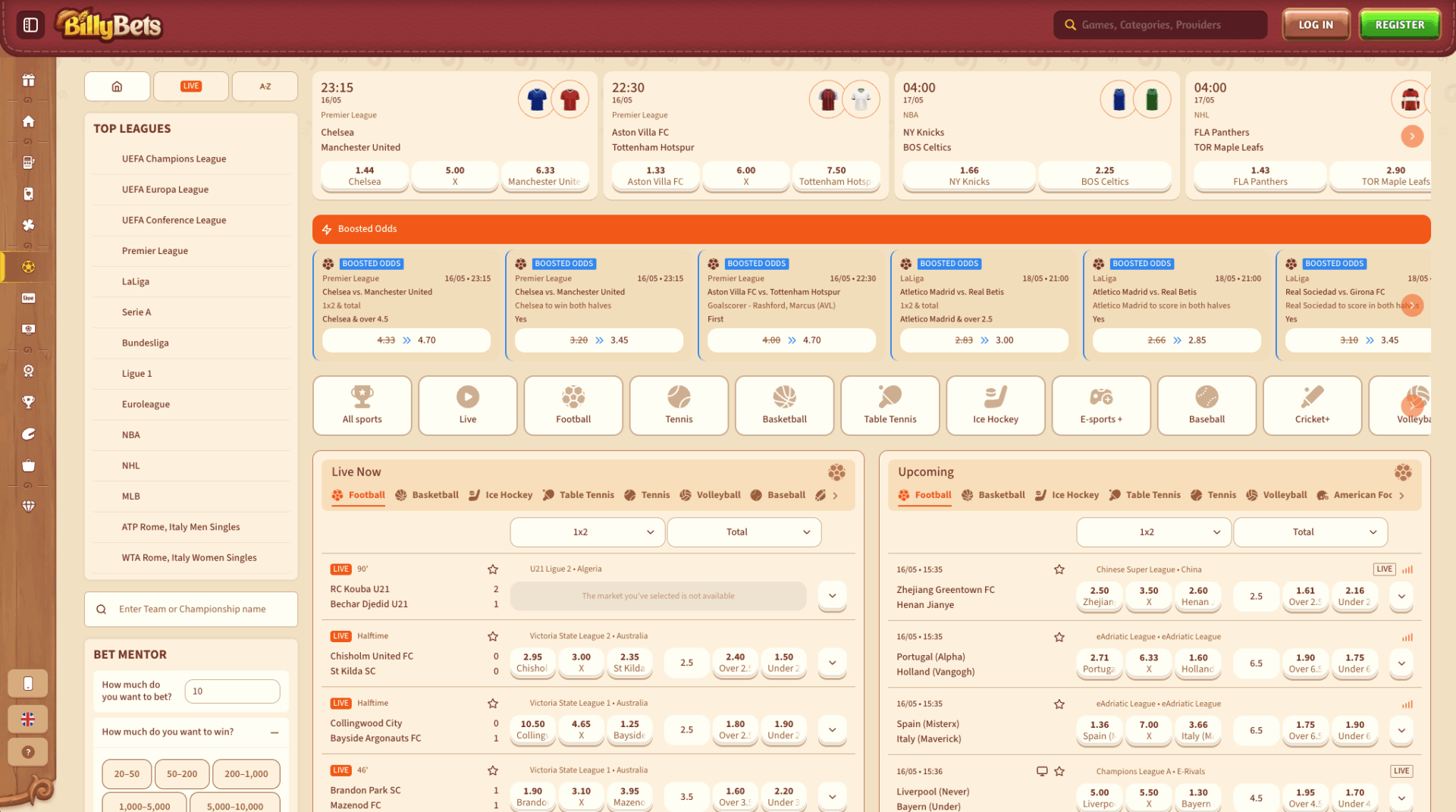Screen dimensions: 1456x812
Task: Favorite the Zhejiang Greentown FC match star
Action: 1059,569
